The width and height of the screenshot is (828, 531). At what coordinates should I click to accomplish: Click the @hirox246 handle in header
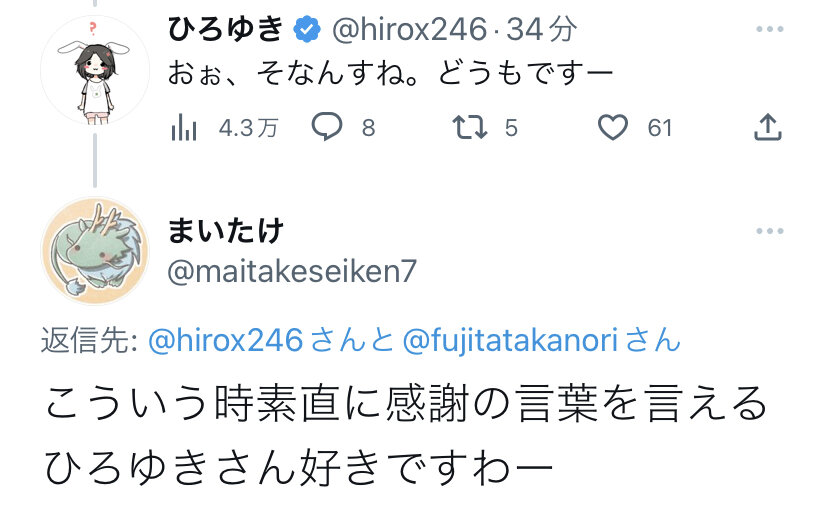(x=409, y=30)
